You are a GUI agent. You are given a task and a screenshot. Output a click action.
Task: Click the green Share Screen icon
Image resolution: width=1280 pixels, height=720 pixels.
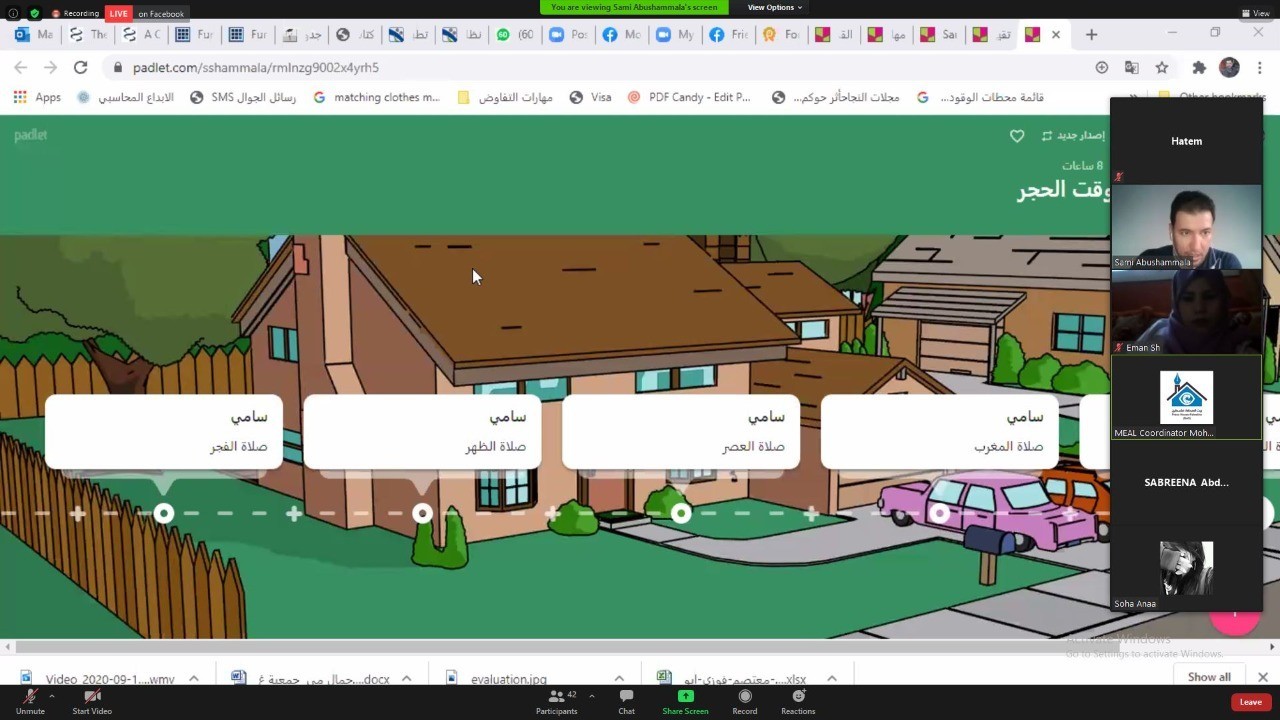click(685, 697)
